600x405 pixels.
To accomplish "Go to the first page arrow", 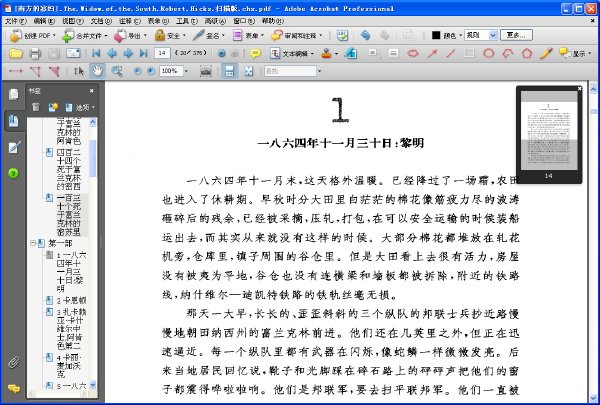I will pyautogui.click(x=96, y=54).
